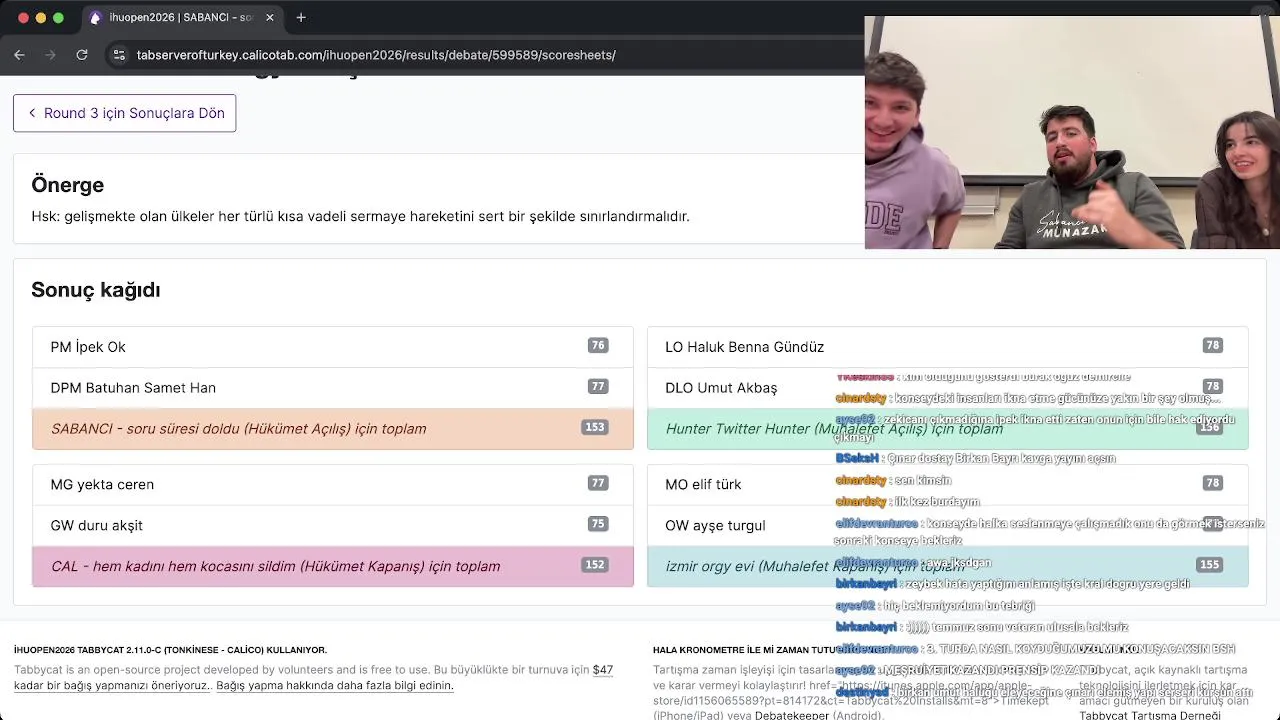1280x720 pixels.
Task: Select OW ayşe turgul row
Action: coord(948,525)
